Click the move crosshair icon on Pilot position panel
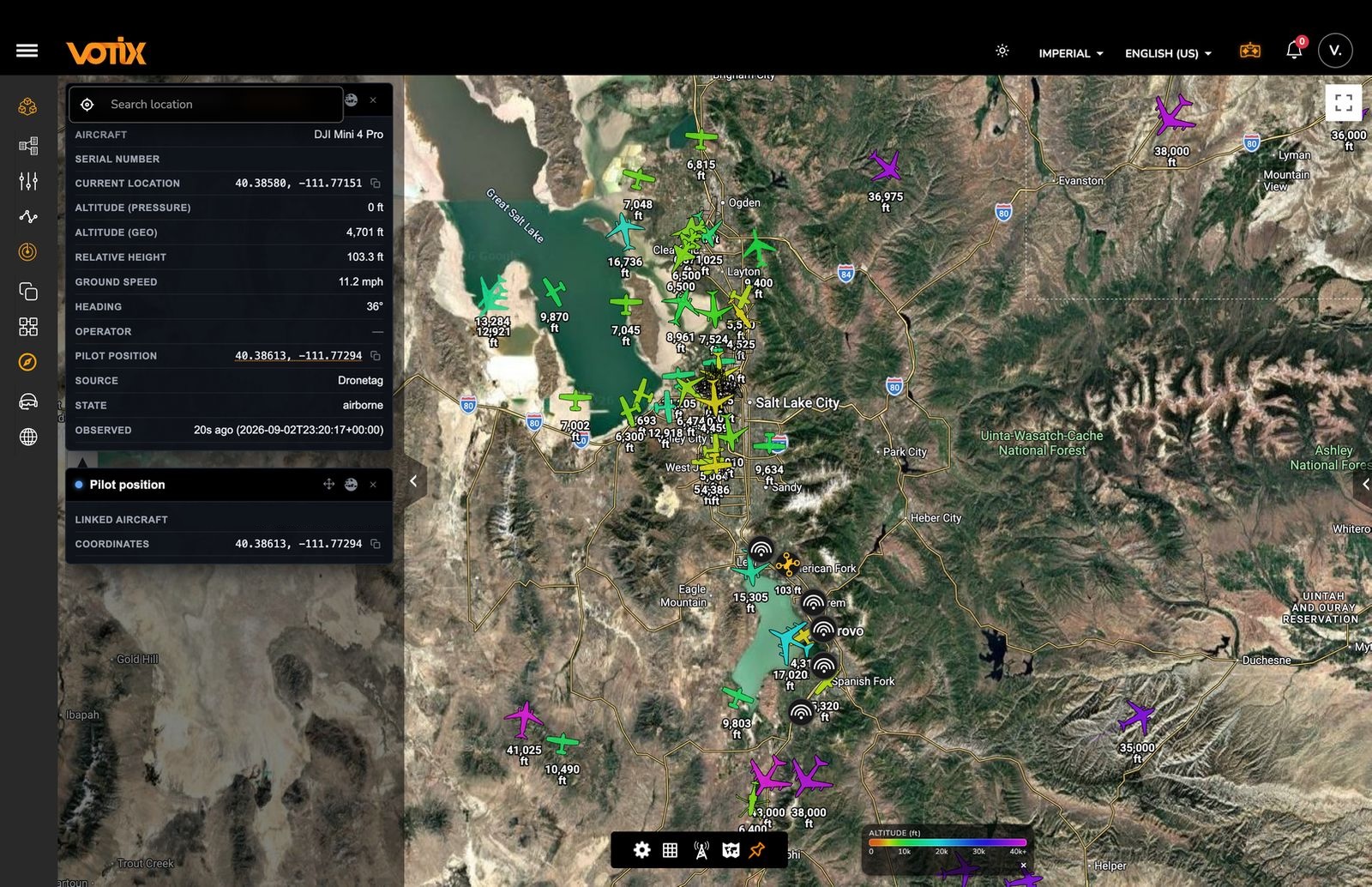The height and width of the screenshot is (887, 1372). (328, 485)
